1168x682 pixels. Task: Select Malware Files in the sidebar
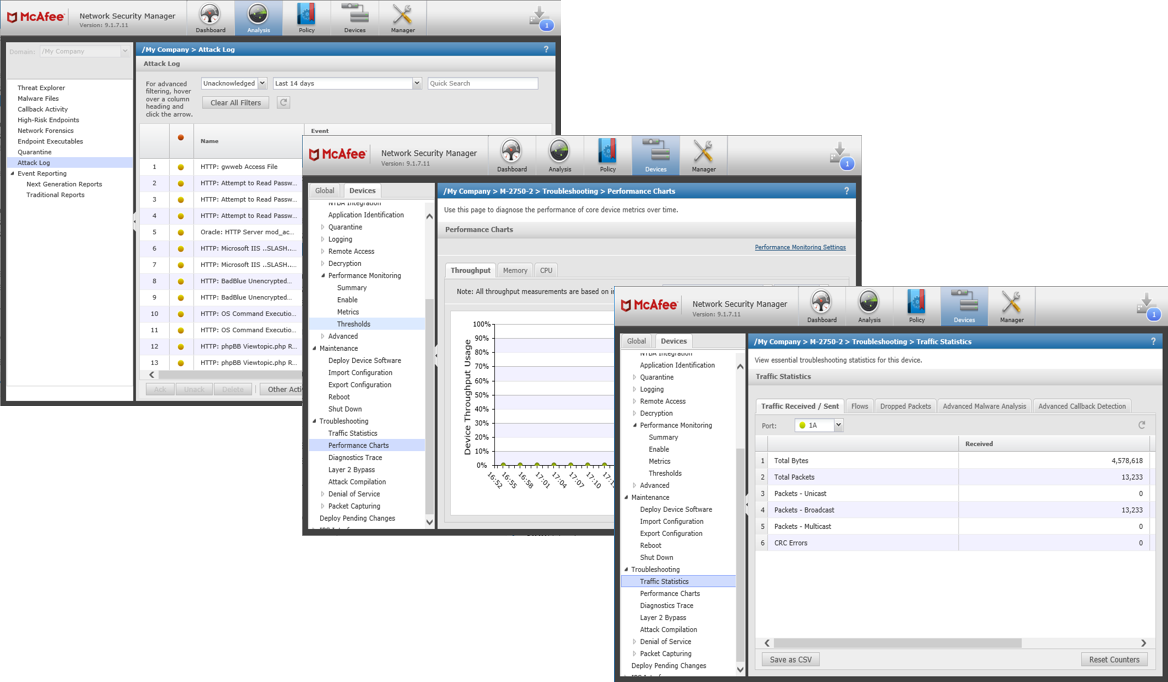(38, 98)
